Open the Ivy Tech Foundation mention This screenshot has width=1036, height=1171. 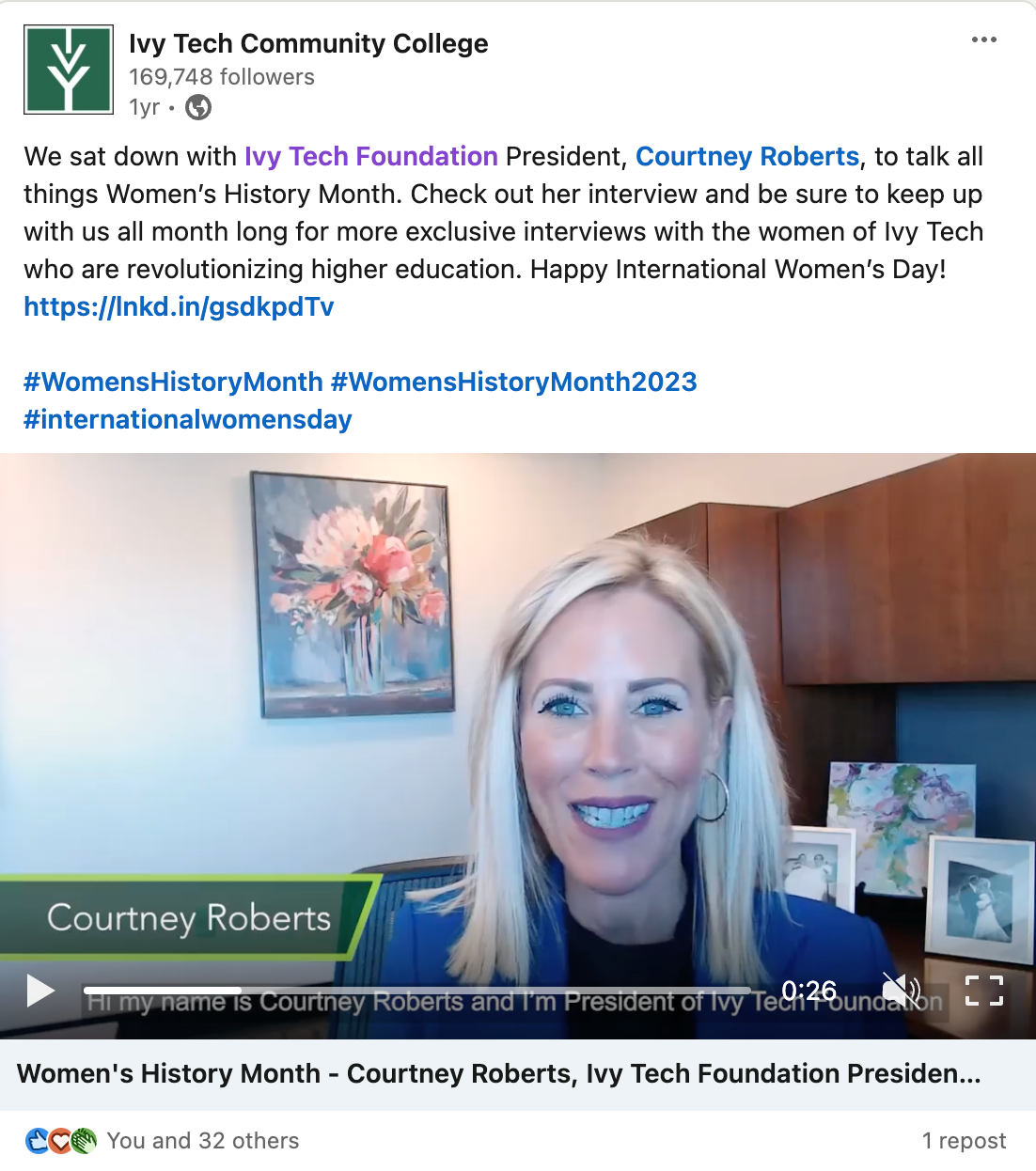(x=371, y=156)
